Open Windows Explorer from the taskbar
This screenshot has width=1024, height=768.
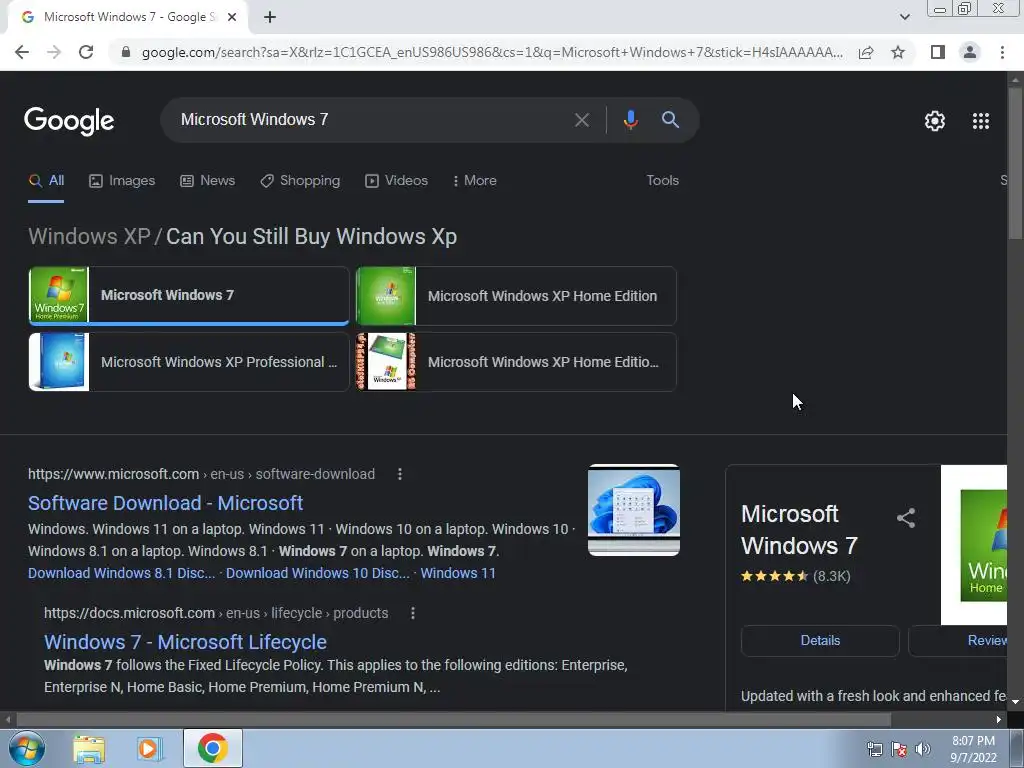(x=89, y=748)
